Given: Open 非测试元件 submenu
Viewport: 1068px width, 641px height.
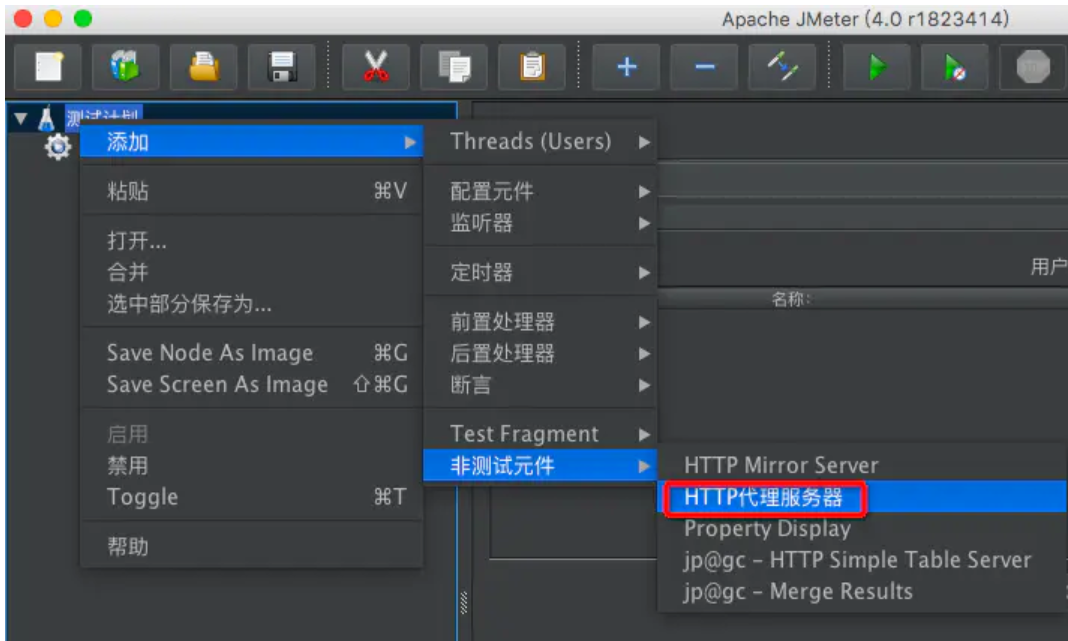Looking at the screenshot, I should click(540, 466).
